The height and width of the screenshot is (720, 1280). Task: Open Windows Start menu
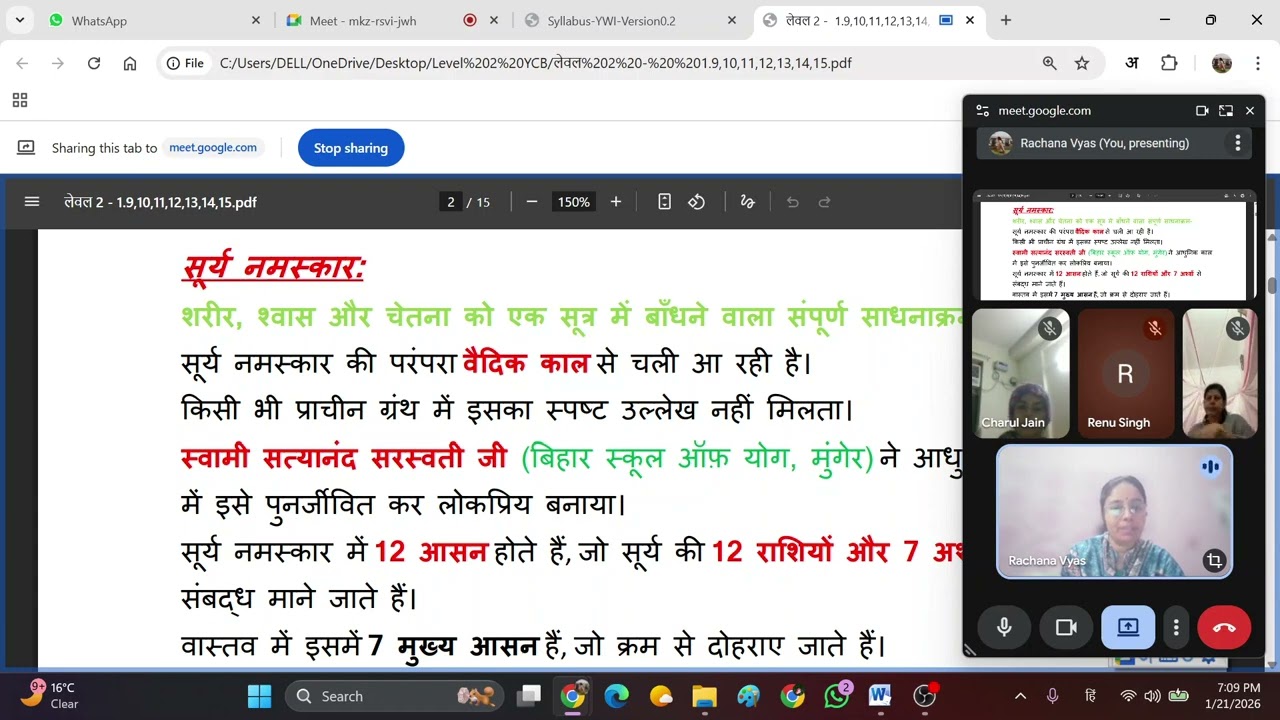[x=259, y=696]
